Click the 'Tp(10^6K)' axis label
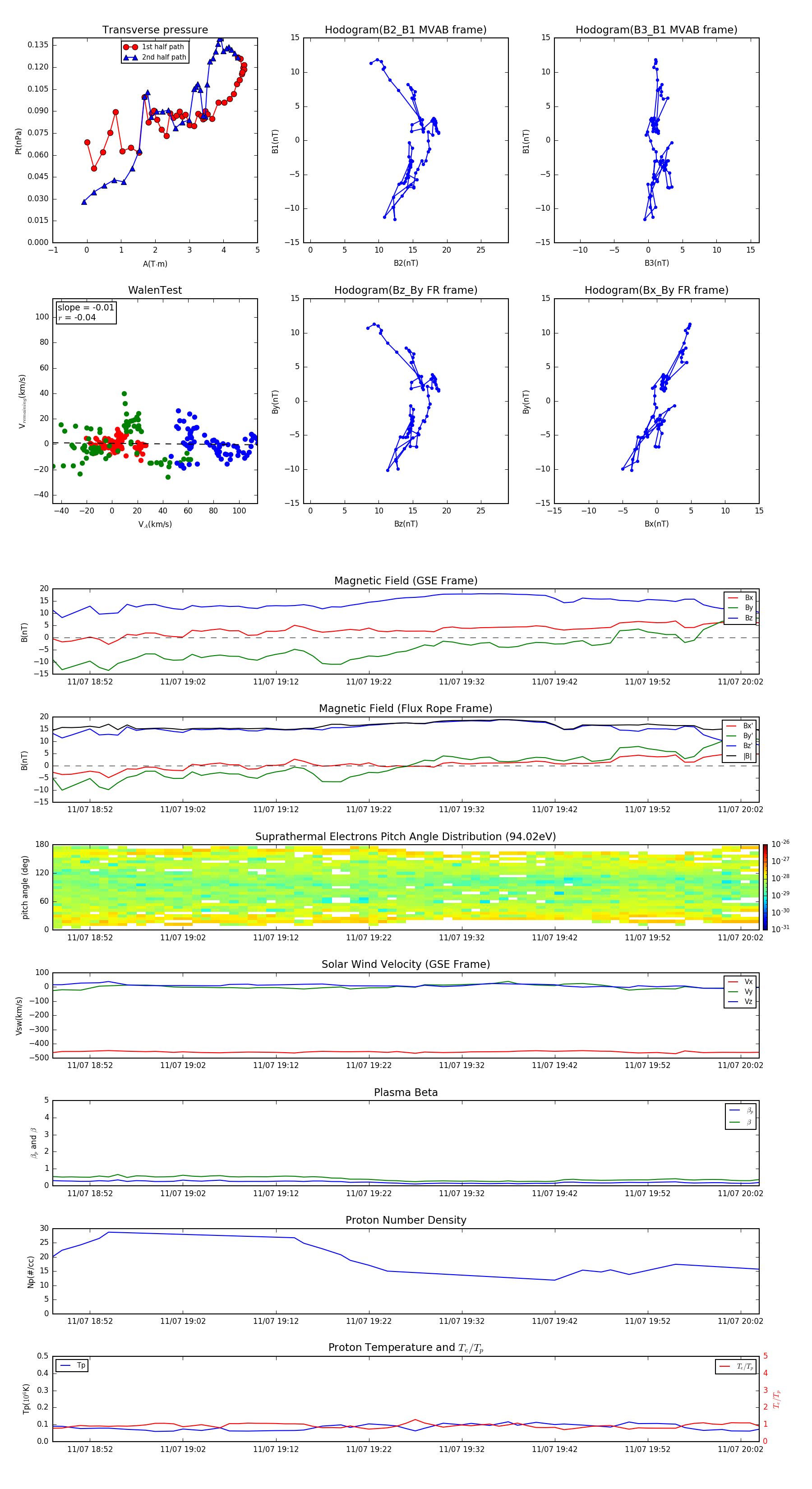Screen dimensions: 812x1489 coord(26,1399)
